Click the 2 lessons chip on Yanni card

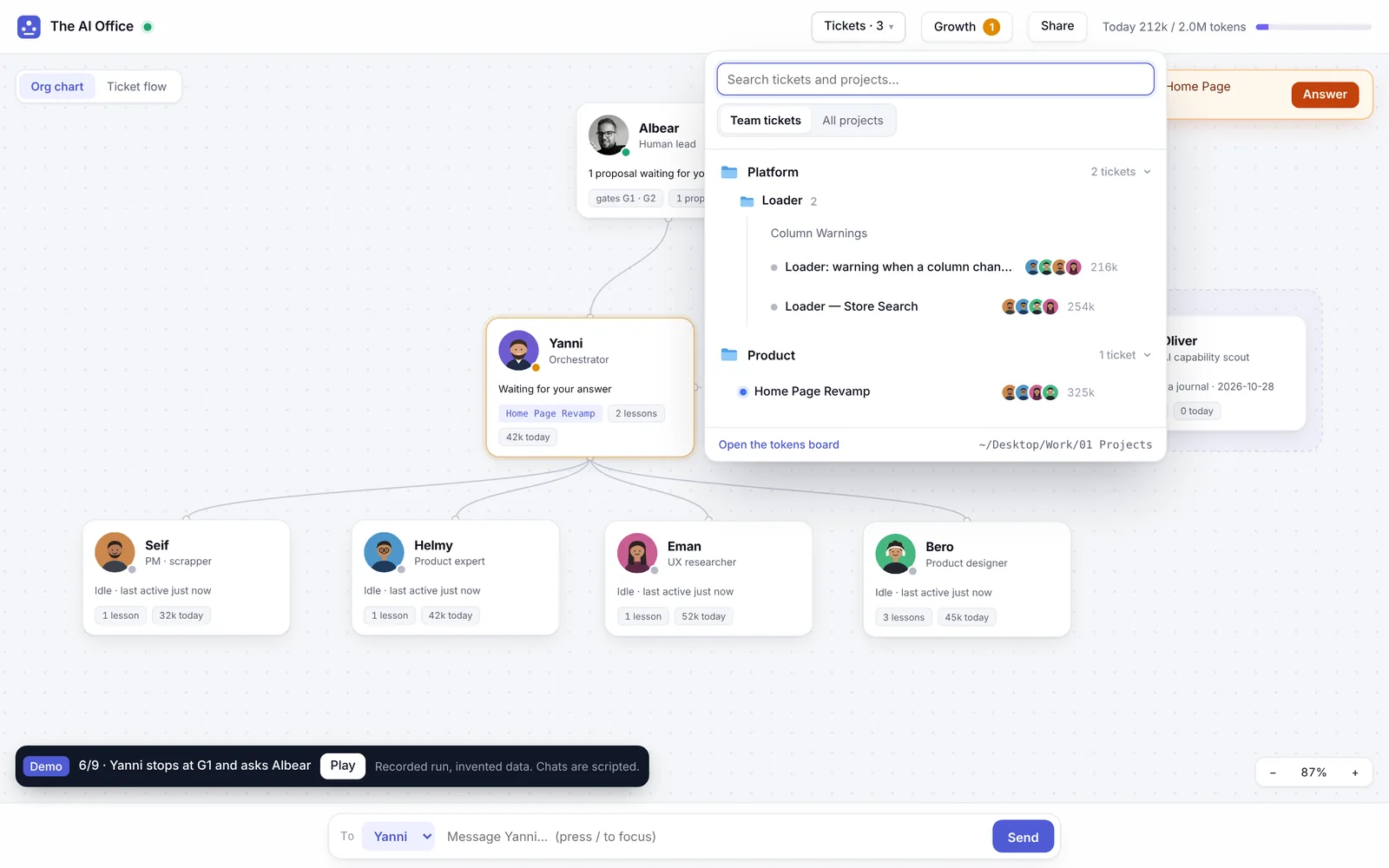636,414
